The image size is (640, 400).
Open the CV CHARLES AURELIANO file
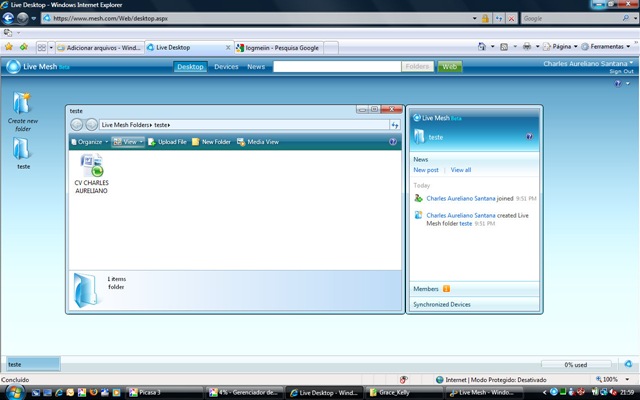[x=91, y=167]
